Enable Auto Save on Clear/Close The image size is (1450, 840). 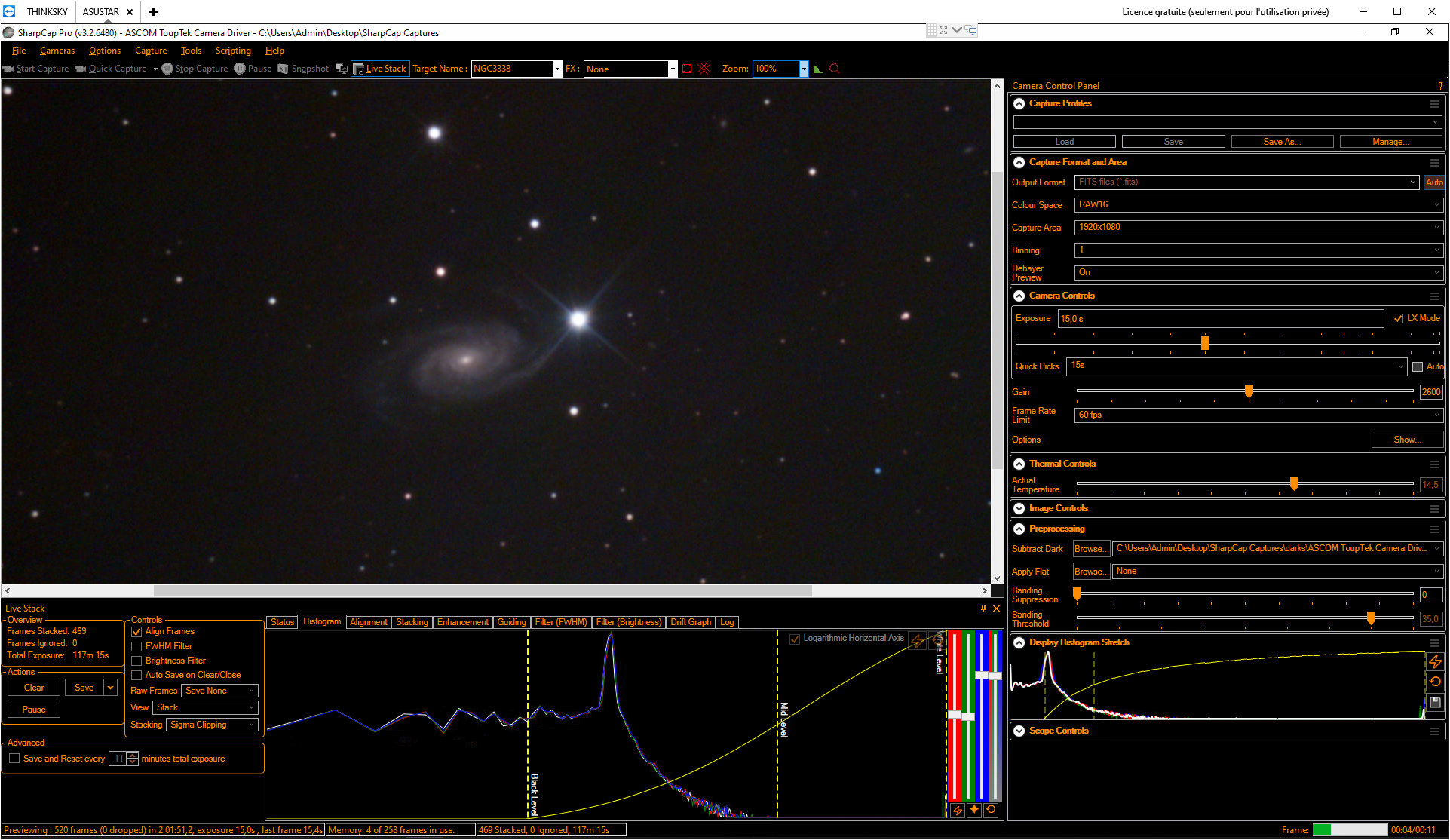coord(136,676)
